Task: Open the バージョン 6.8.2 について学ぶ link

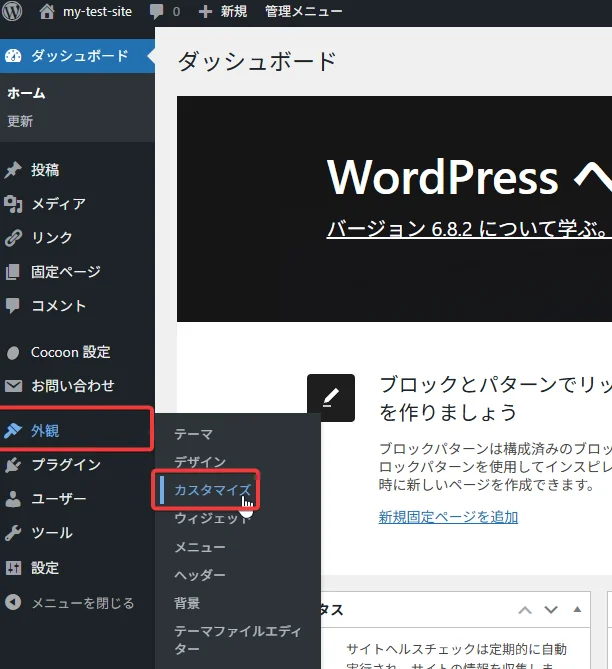Action: click(x=467, y=230)
